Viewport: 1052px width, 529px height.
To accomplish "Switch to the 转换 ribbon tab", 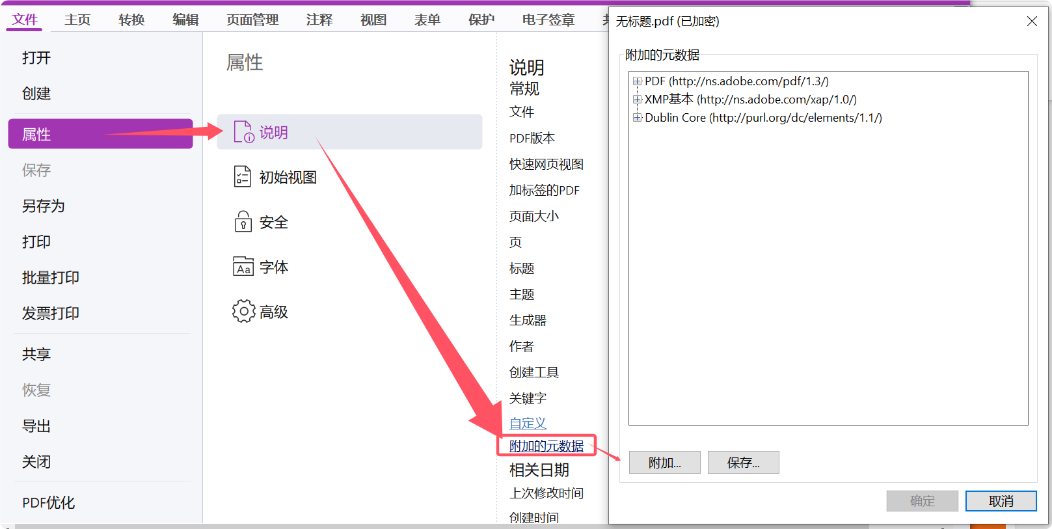I will coord(131,19).
